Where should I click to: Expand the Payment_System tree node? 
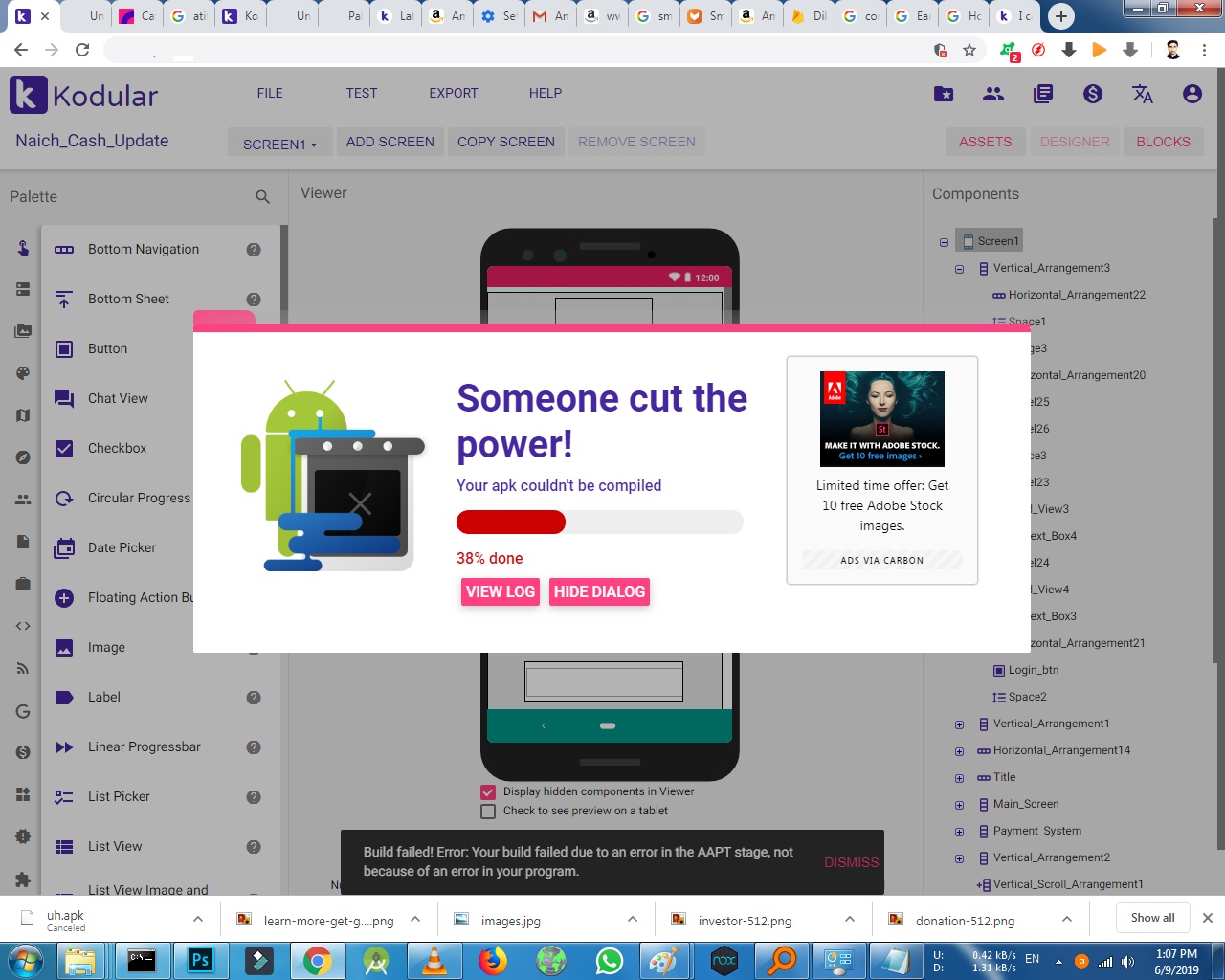(959, 832)
